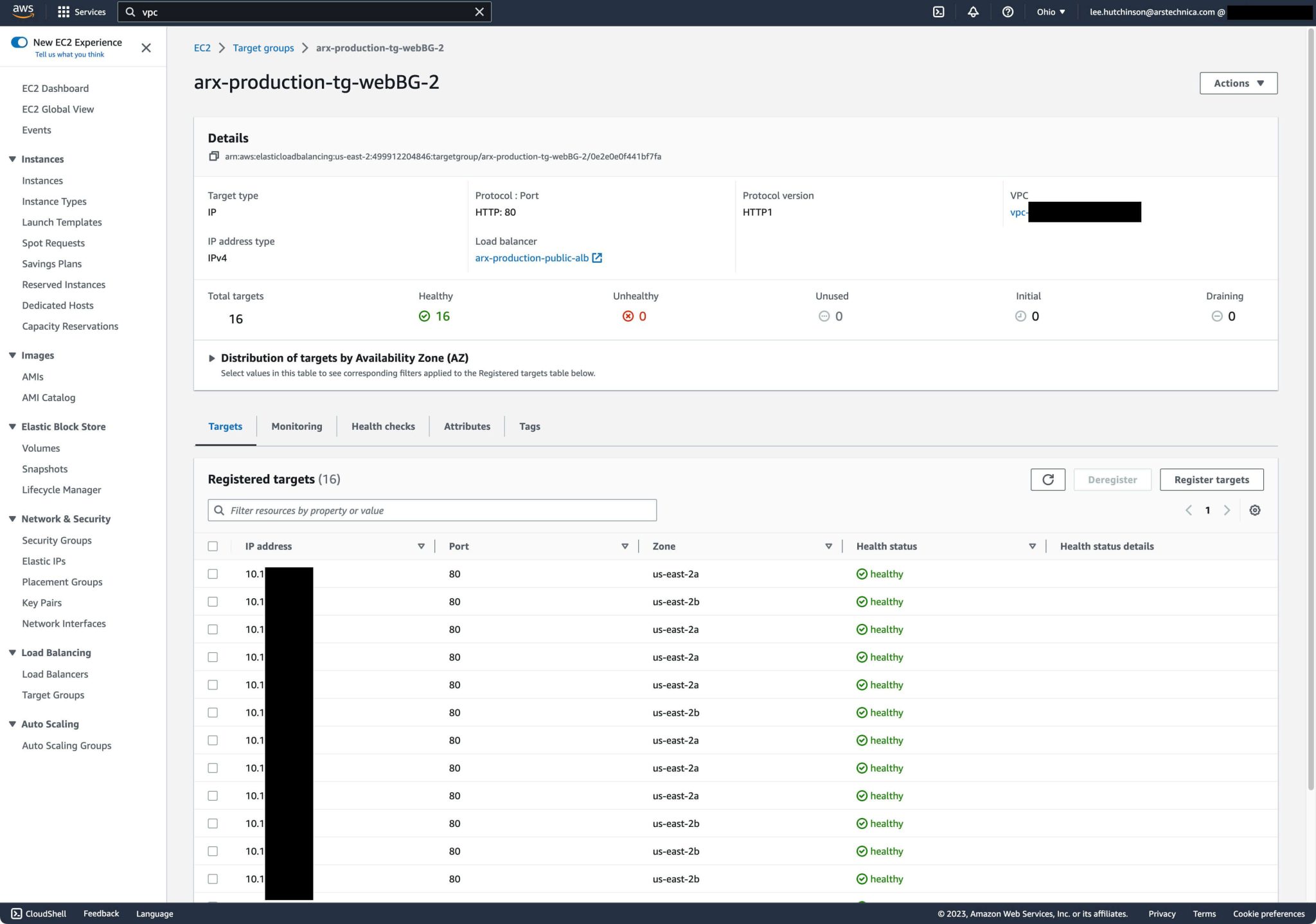
Task: Select the Targets tab
Action: (225, 427)
